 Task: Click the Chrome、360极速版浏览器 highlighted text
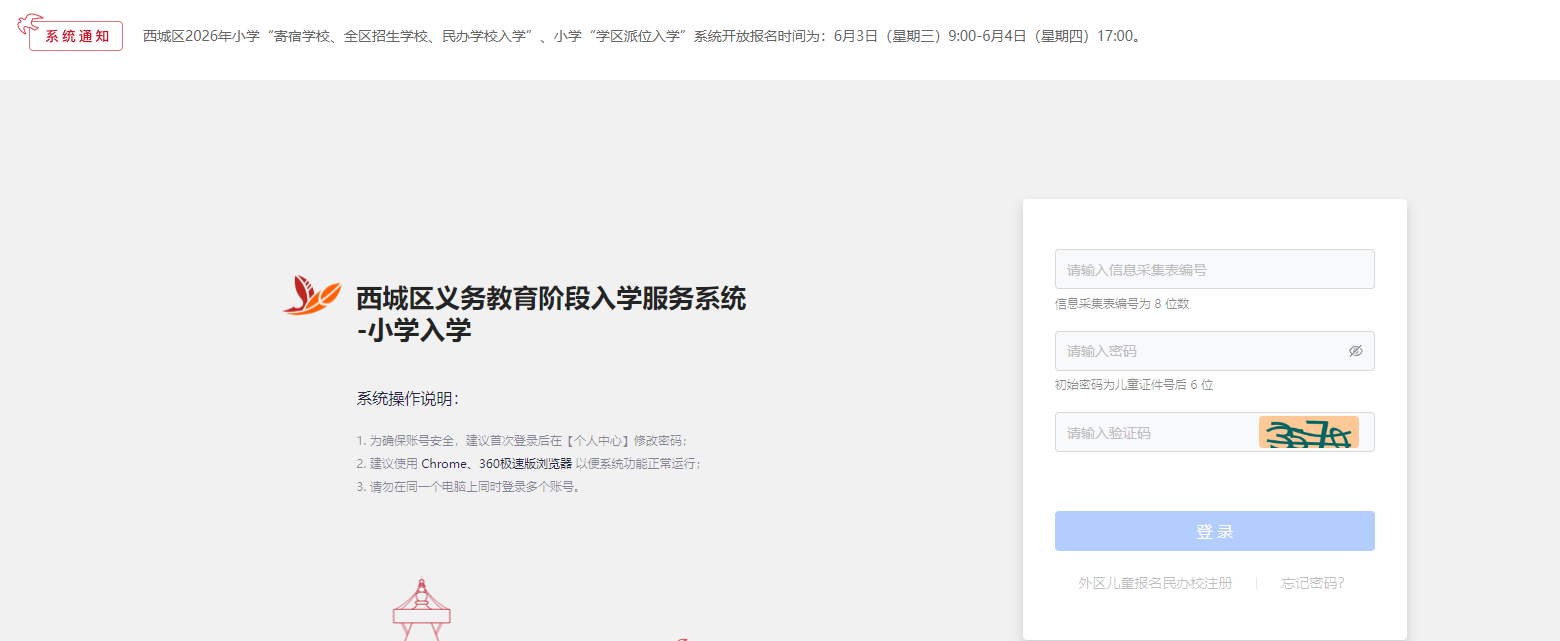(496, 464)
